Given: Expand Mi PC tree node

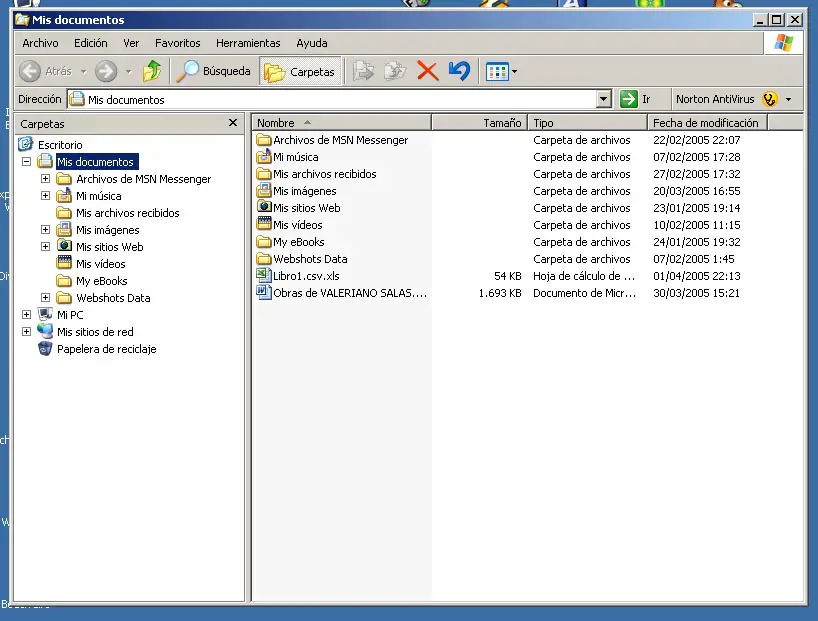Looking at the screenshot, I should click(x=26, y=315).
